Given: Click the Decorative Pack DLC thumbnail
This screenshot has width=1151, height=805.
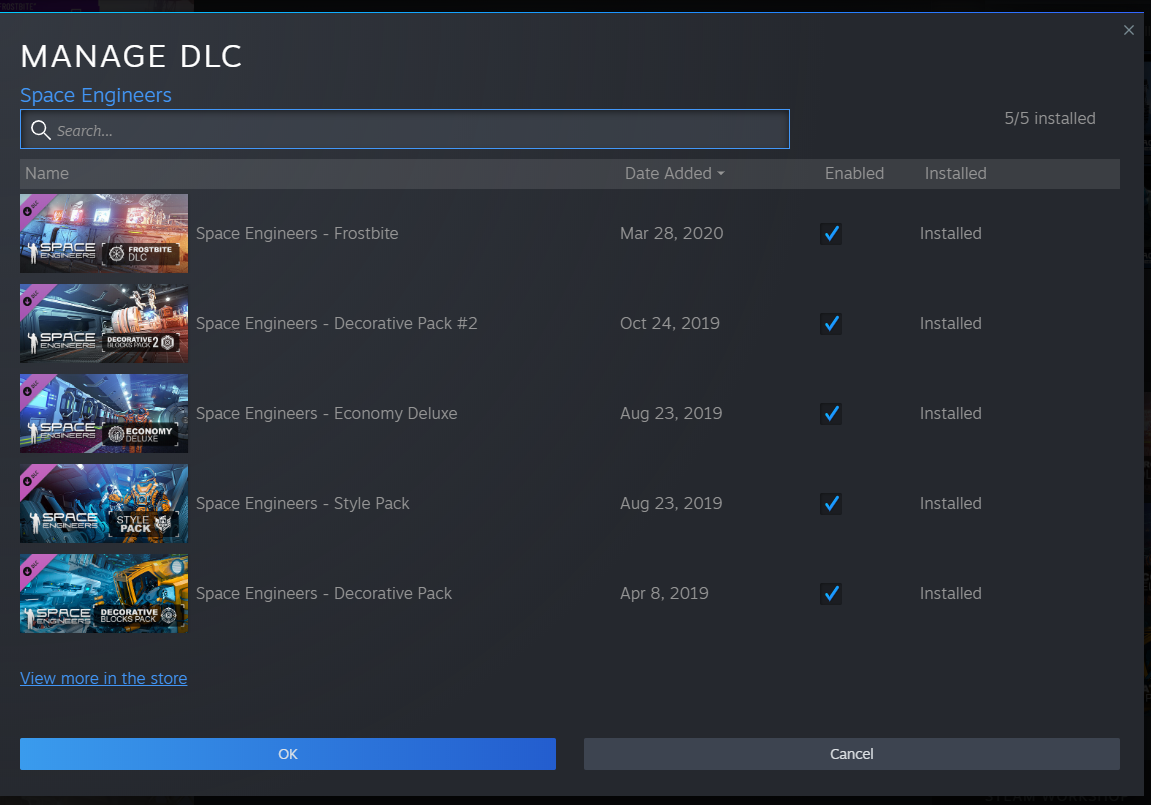Looking at the screenshot, I should coord(104,593).
